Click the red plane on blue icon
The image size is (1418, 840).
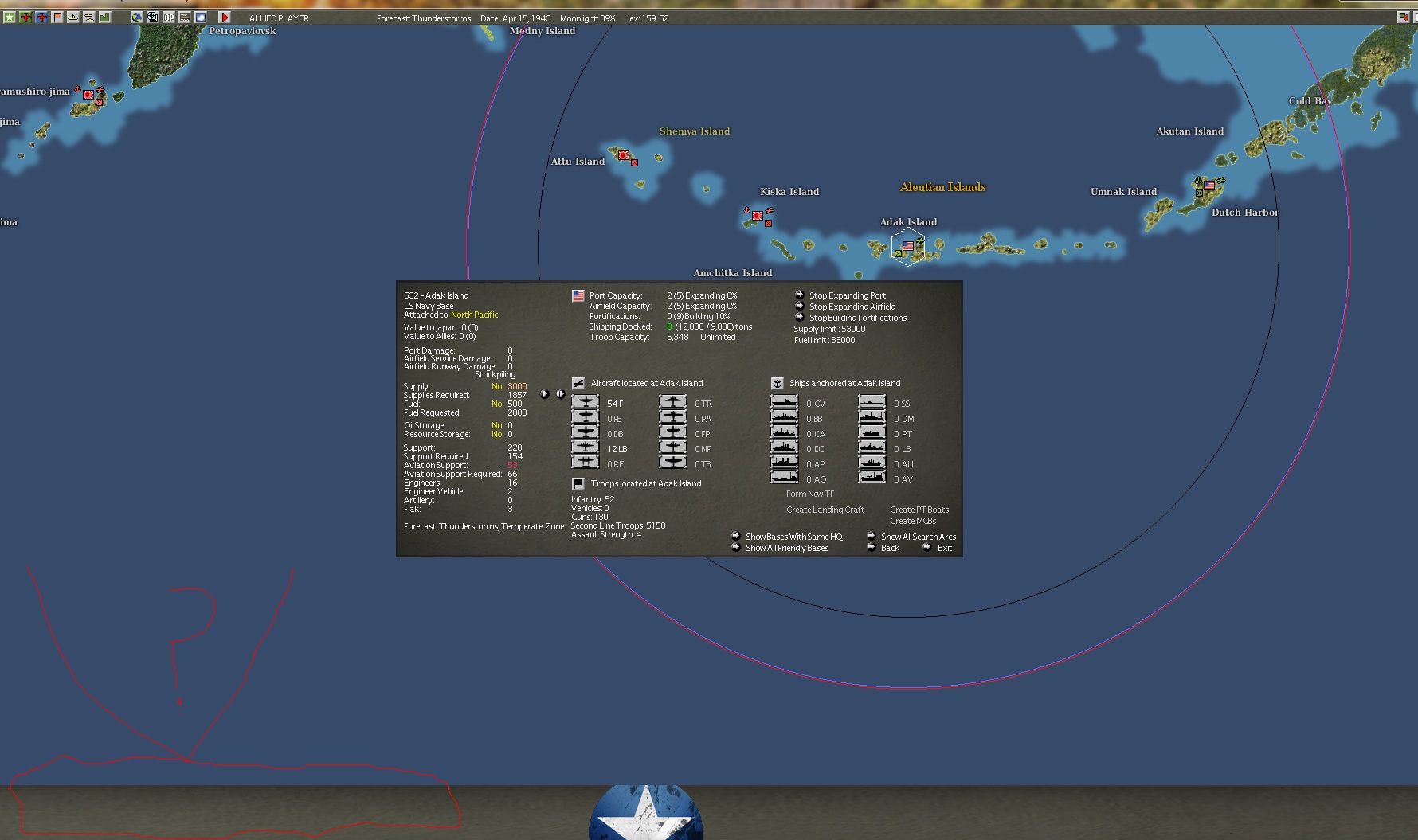coord(41,18)
